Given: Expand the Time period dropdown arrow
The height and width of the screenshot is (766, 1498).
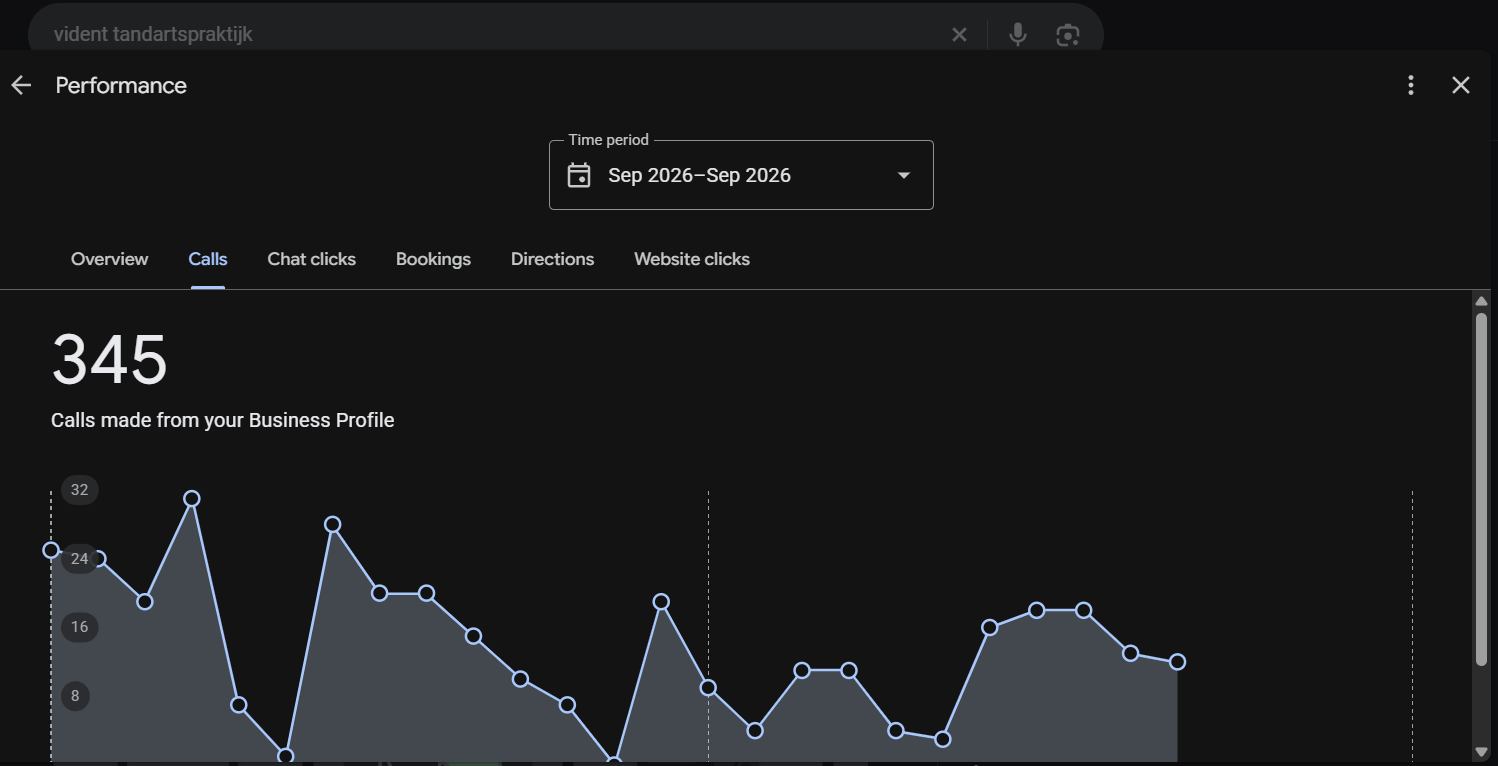Looking at the screenshot, I should click(x=904, y=176).
